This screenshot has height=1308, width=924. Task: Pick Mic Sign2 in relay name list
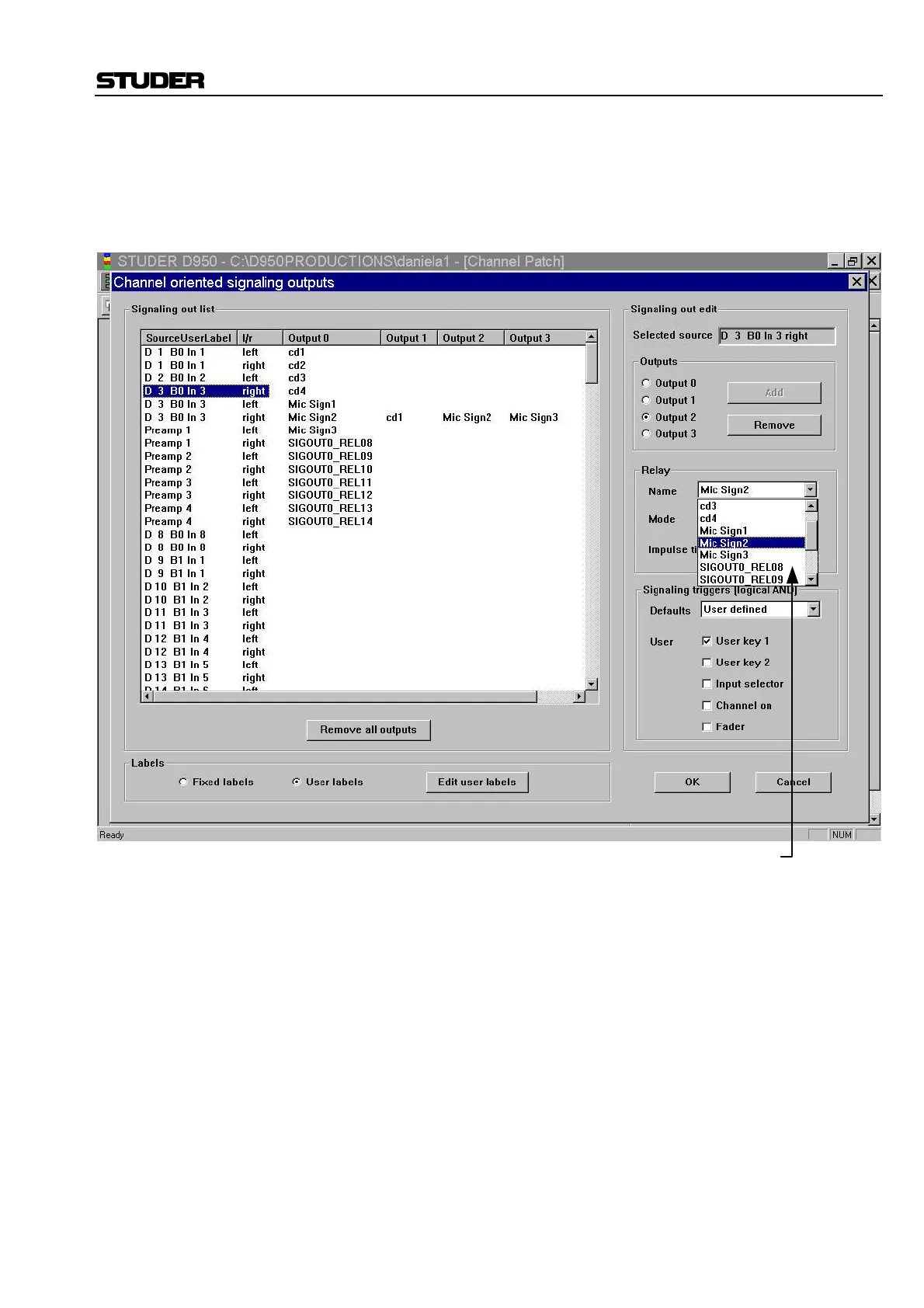pos(752,543)
